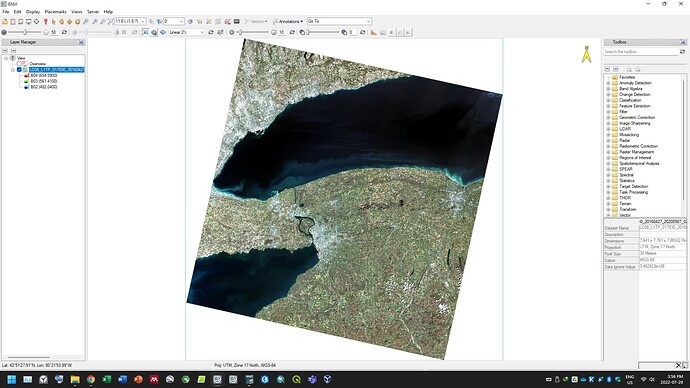690x388 pixels.
Task: Refresh the toolbox search icon
Action: [x=682, y=52]
